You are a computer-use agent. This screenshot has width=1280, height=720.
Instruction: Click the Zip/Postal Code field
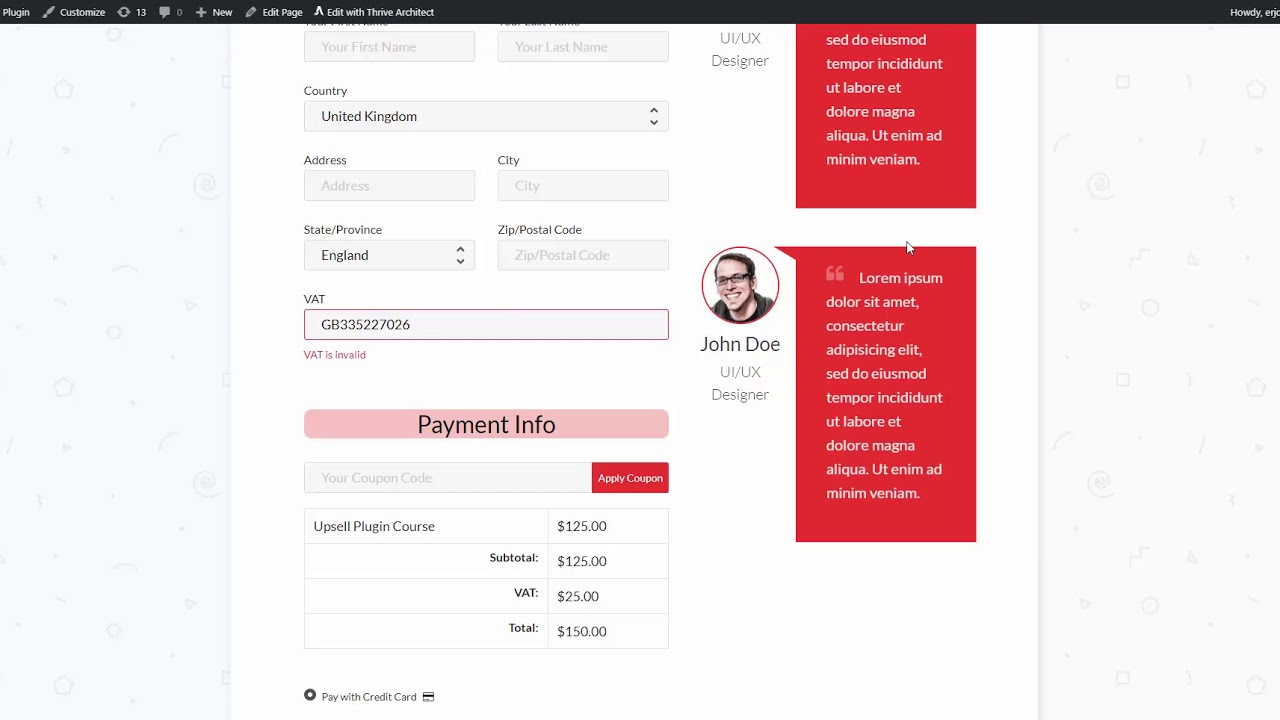(583, 255)
